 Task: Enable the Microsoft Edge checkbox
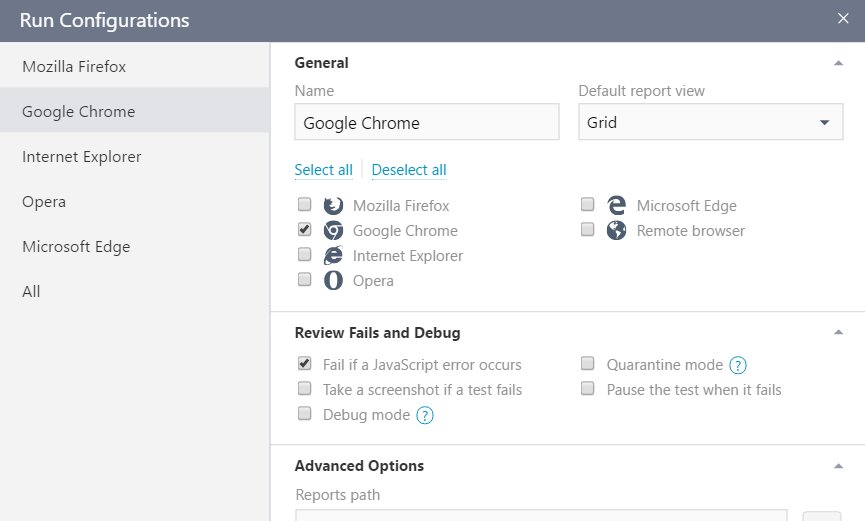(x=588, y=205)
